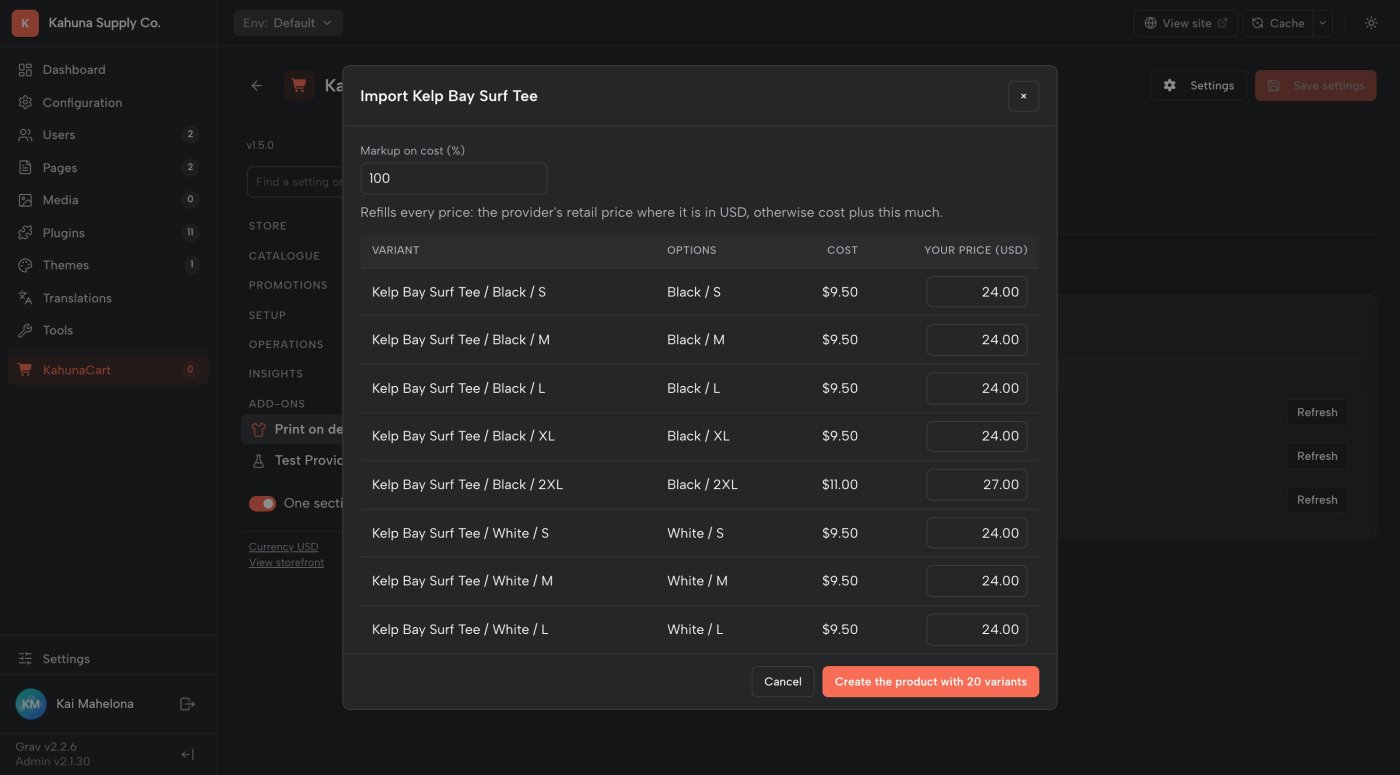Viewport: 1400px width, 775px height.
Task: Edit price for White / M variant
Action: coord(977,581)
